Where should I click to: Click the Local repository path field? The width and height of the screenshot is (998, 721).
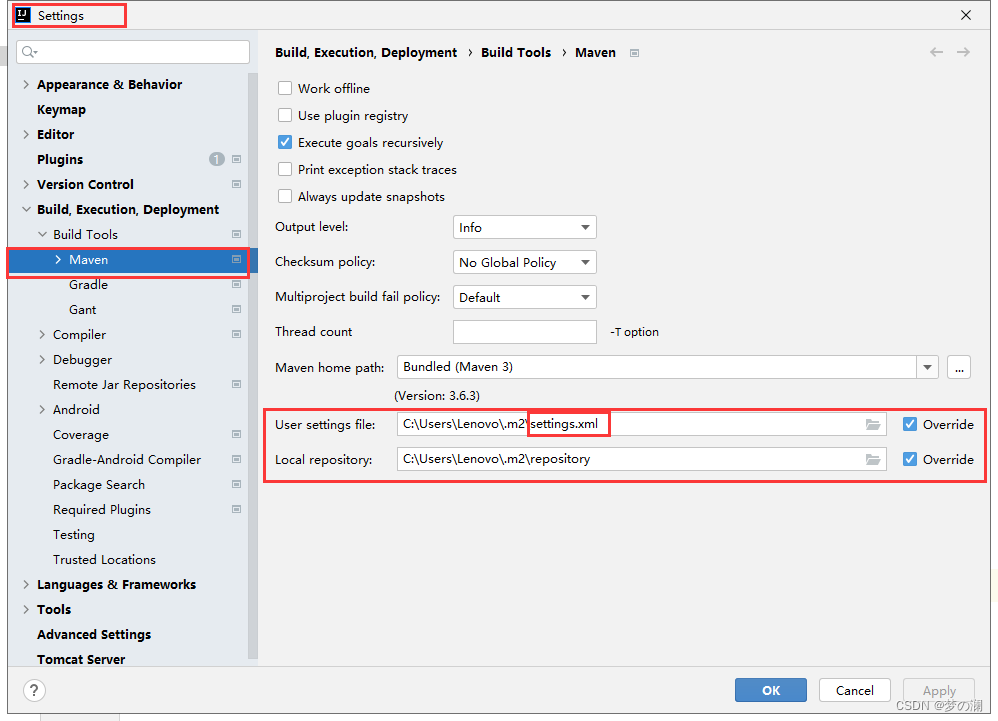pyautogui.click(x=642, y=459)
